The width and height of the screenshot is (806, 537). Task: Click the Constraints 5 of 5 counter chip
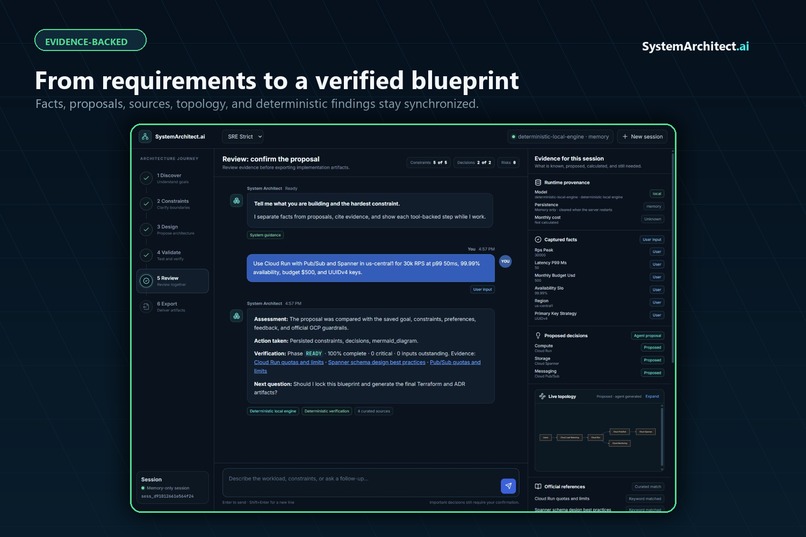429,162
